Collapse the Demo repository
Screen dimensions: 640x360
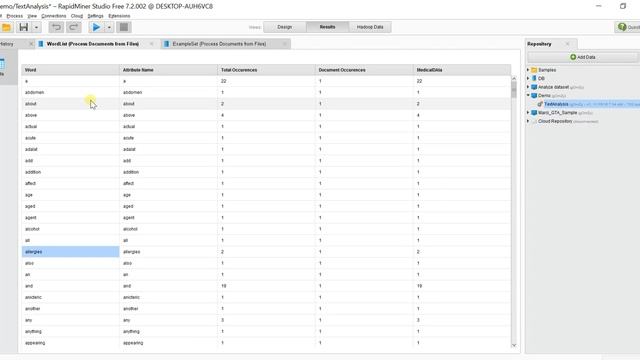(528, 96)
